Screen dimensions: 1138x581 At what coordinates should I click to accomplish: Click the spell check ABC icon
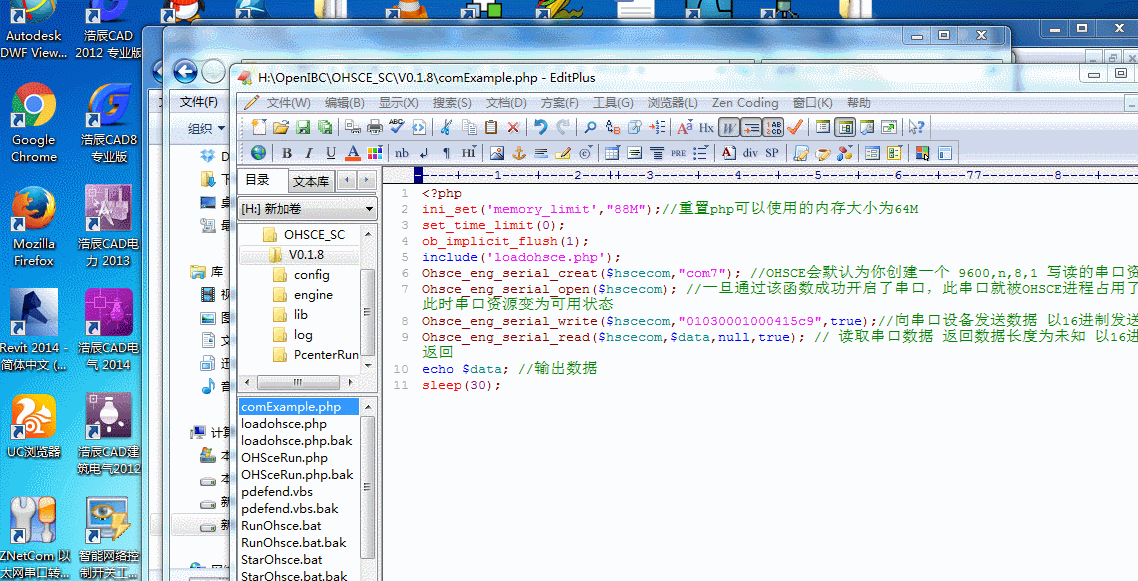pos(396,127)
